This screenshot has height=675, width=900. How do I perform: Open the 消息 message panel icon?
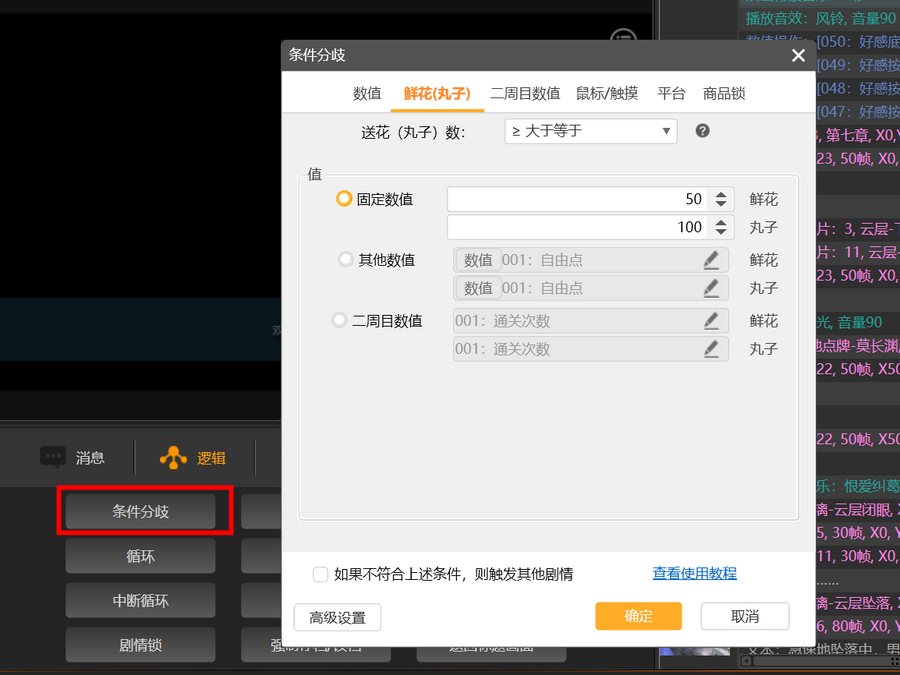click(53, 458)
